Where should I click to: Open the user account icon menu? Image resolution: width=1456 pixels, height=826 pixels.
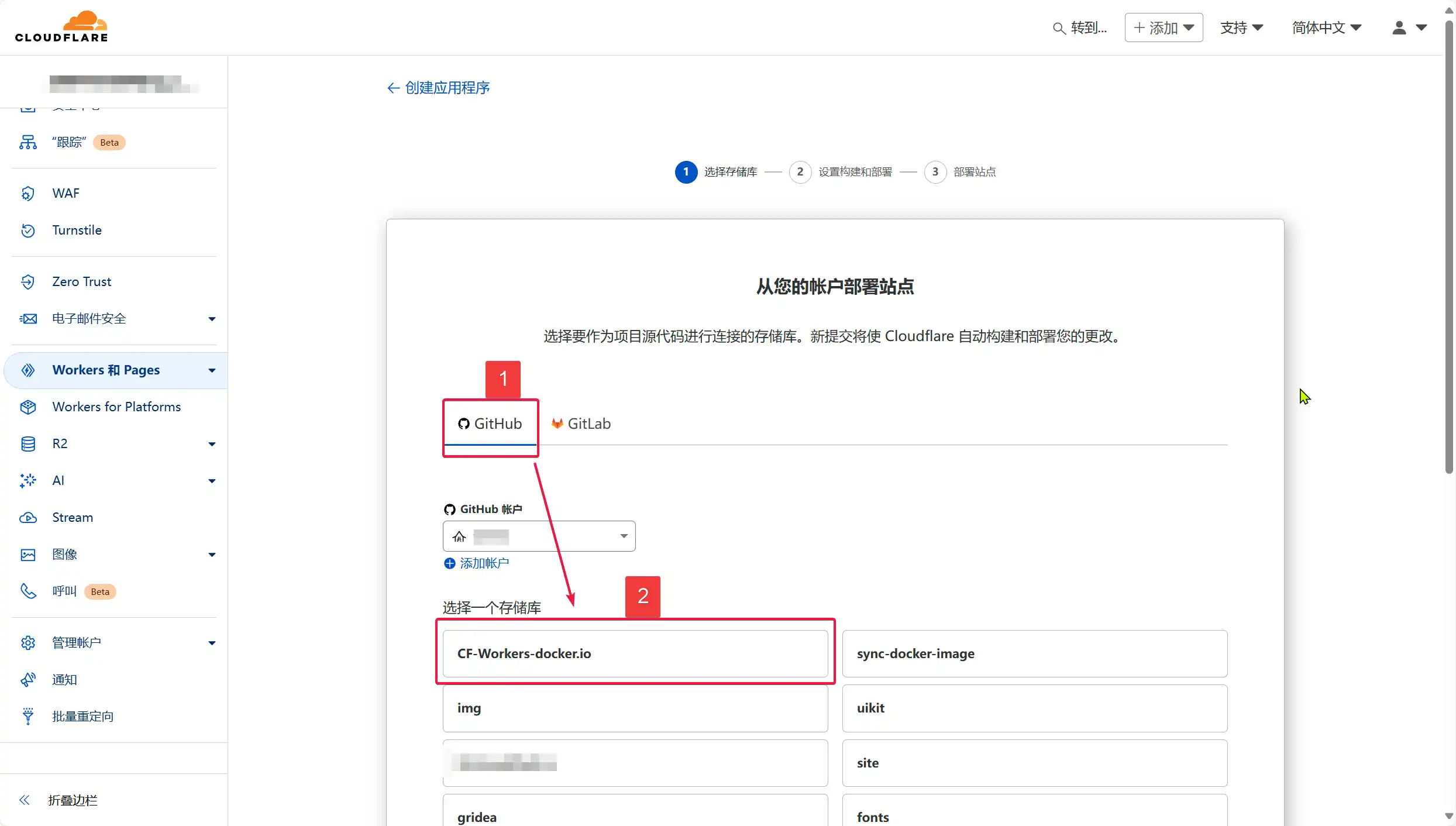tap(1399, 27)
